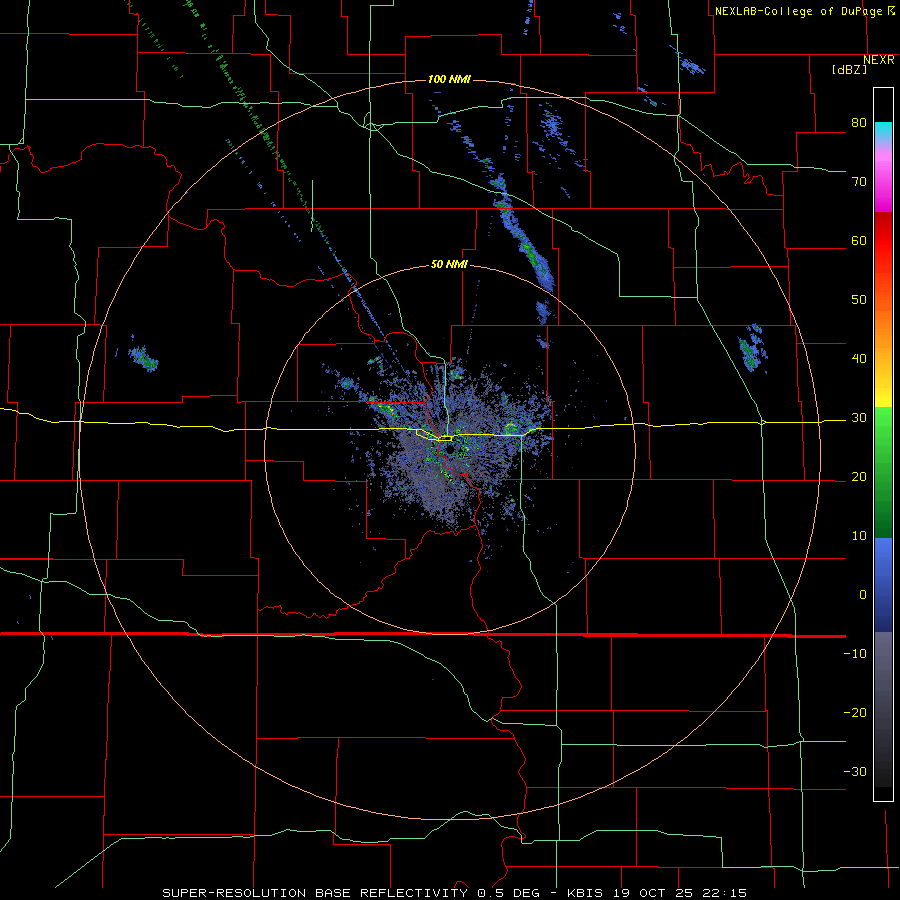The height and width of the screenshot is (900, 900).
Task: Click the magenta band of the color bar
Action: (883, 183)
